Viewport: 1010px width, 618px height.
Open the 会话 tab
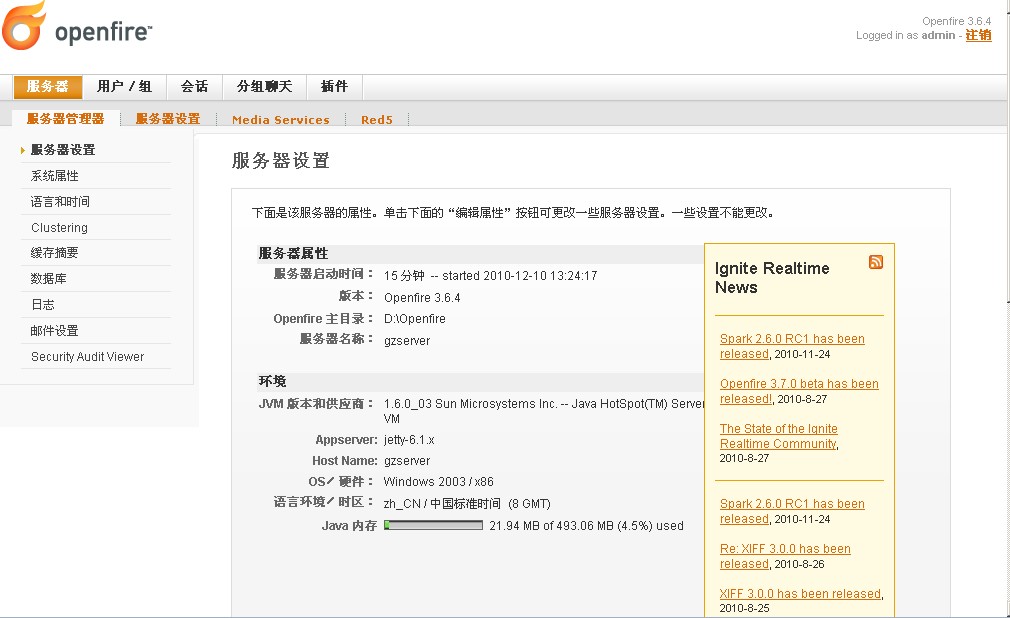pos(195,86)
